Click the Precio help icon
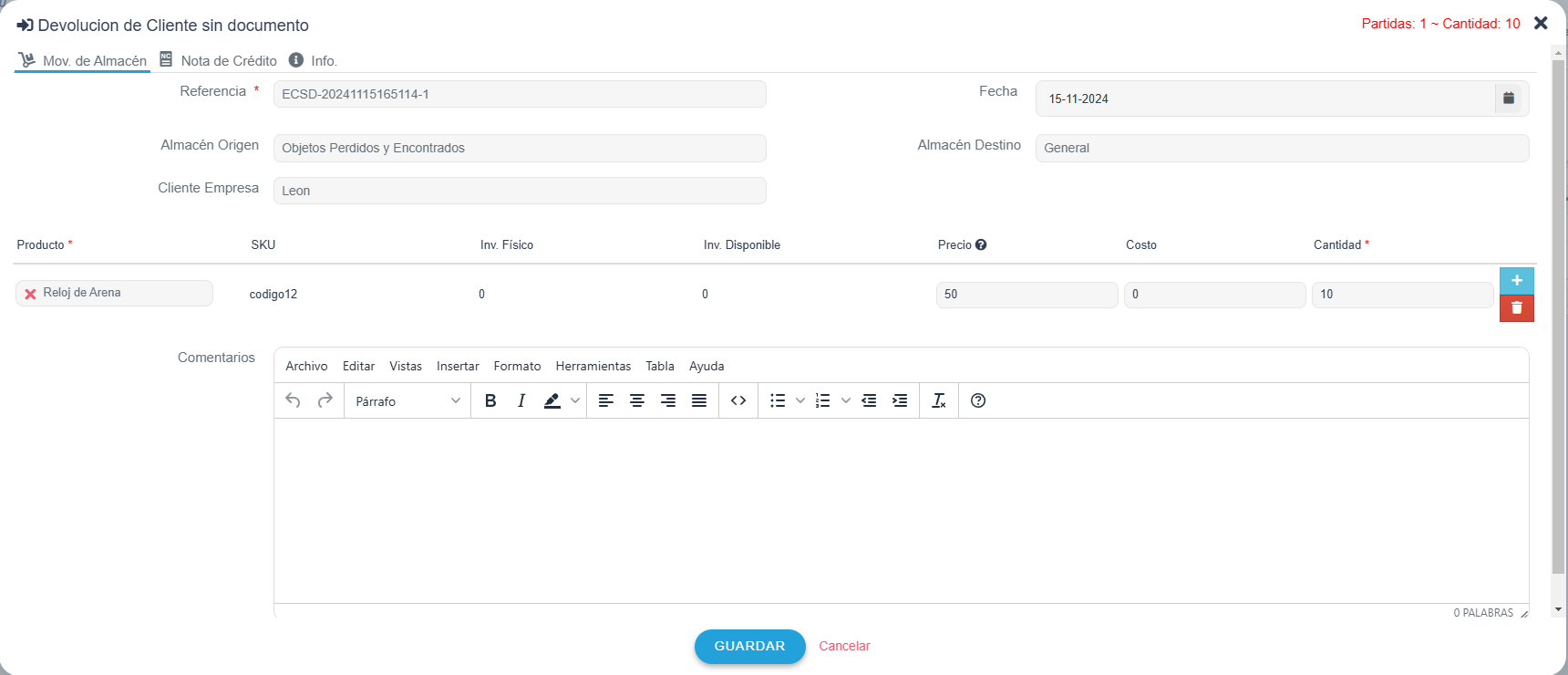The height and width of the screenshot is (675, 1568). 981,244
